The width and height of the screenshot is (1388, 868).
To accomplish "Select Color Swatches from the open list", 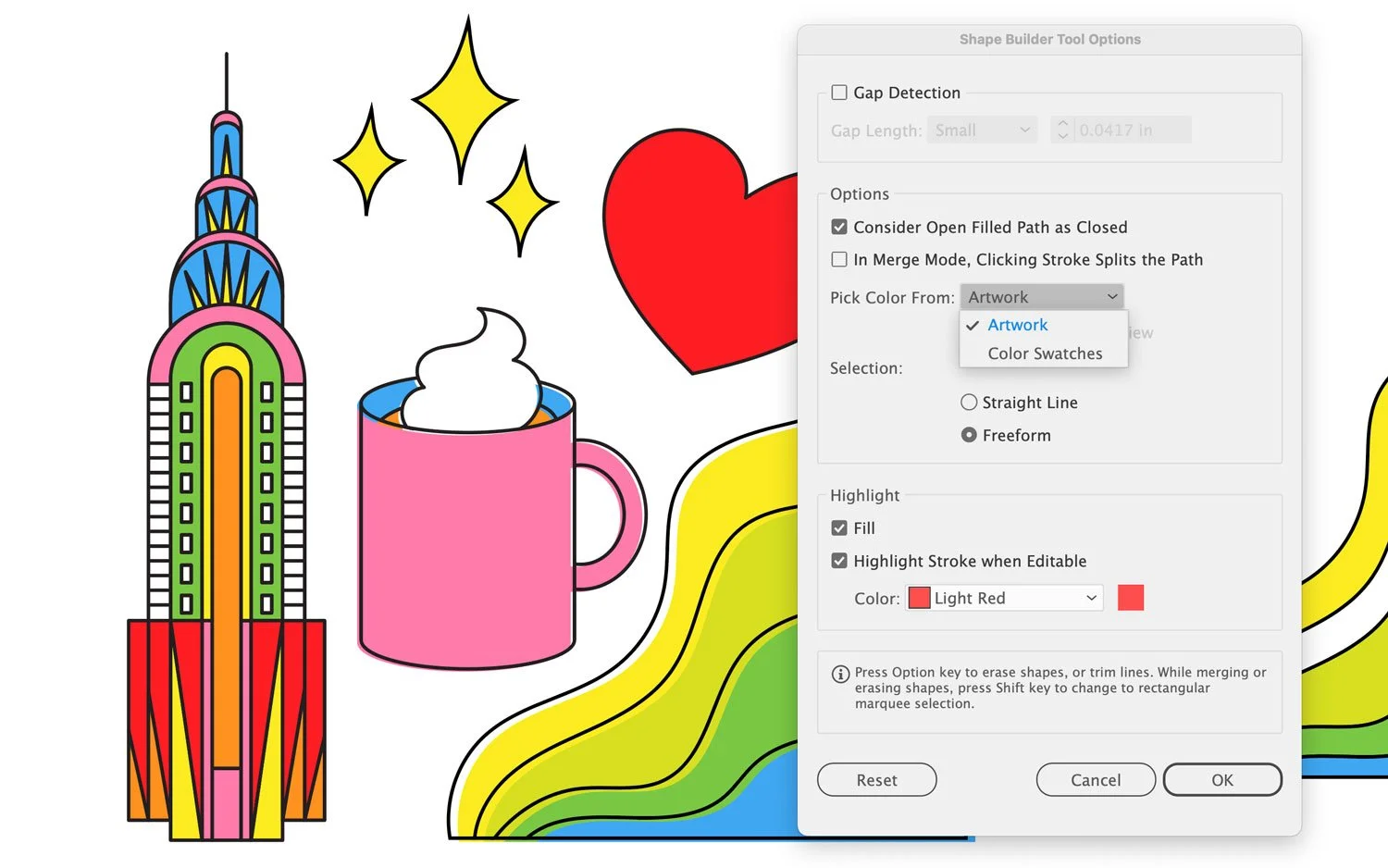I will click(1045, 353).
